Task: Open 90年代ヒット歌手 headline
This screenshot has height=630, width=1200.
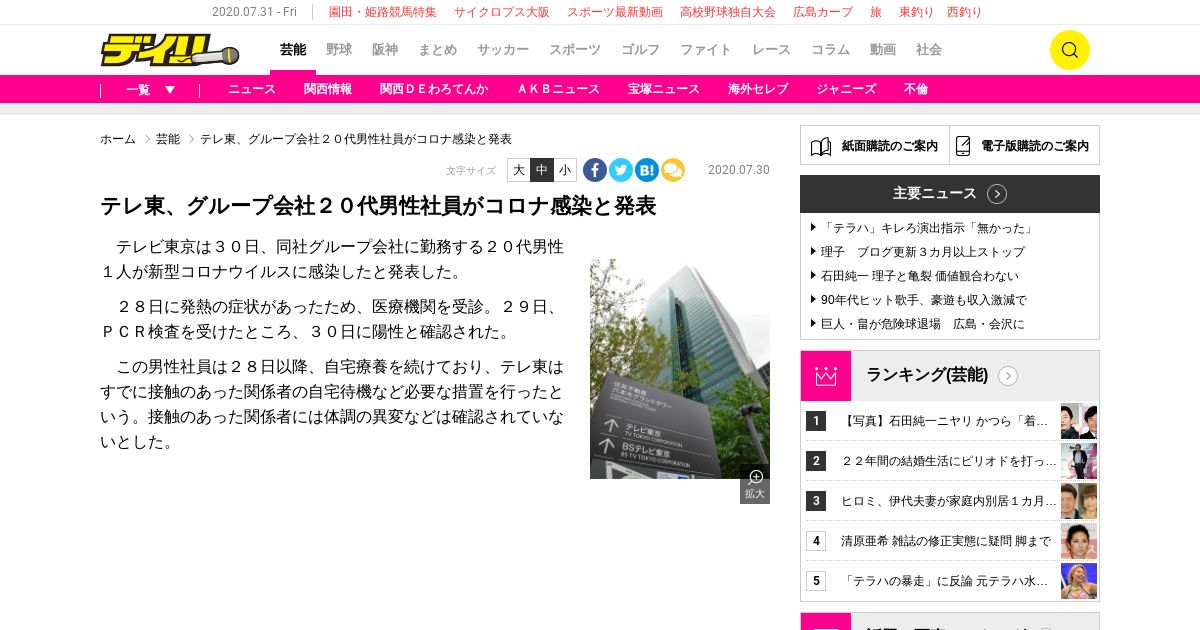Action: pos(924,300)
